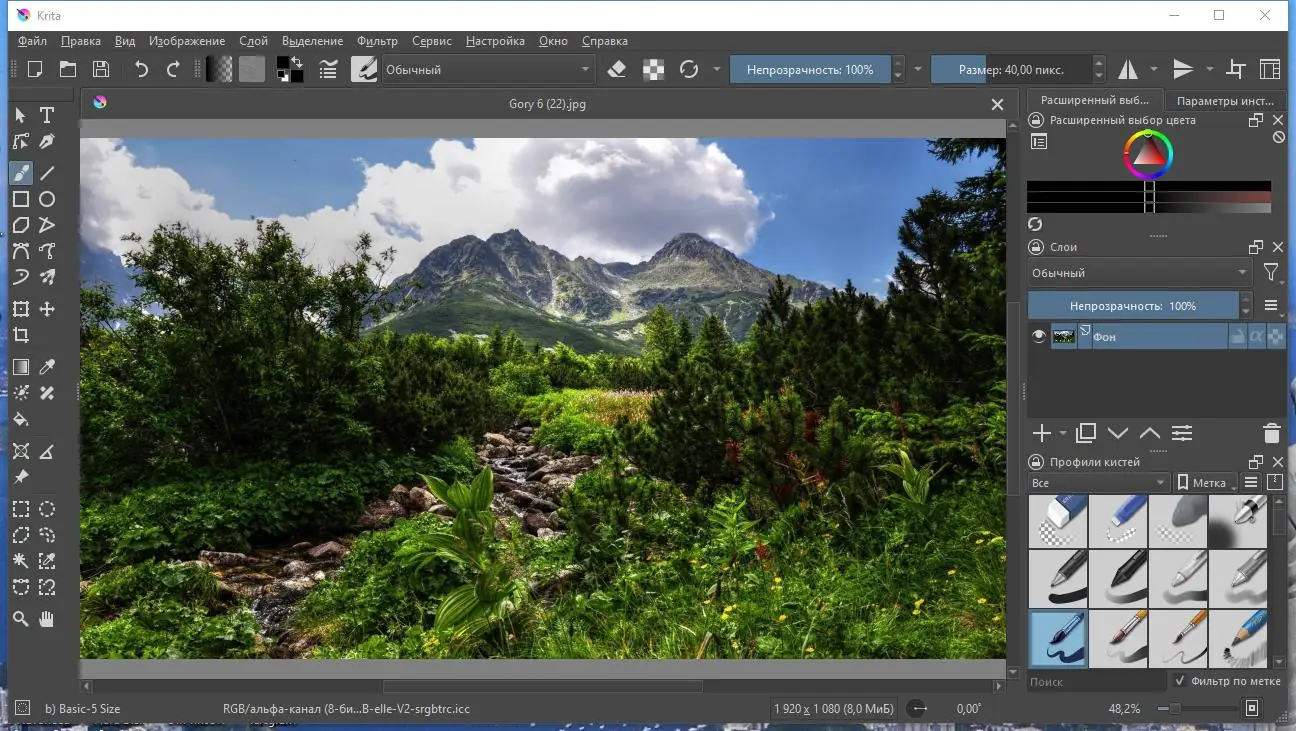The image size is (1296, 731).
Task: Select the Gradient tool
Action: 20,366
